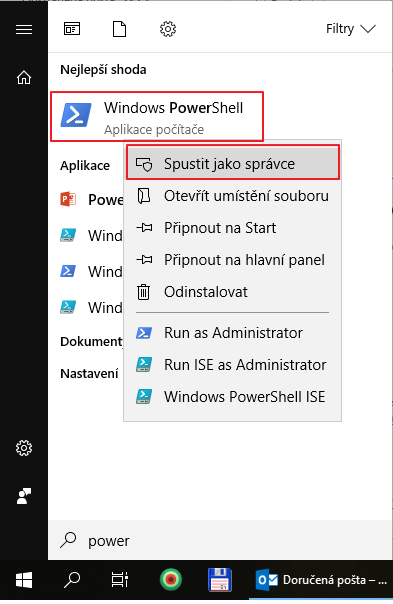Open the Windows Start button
The height and width of the screenshot is (604, 393).
click(x=24, y=579)
